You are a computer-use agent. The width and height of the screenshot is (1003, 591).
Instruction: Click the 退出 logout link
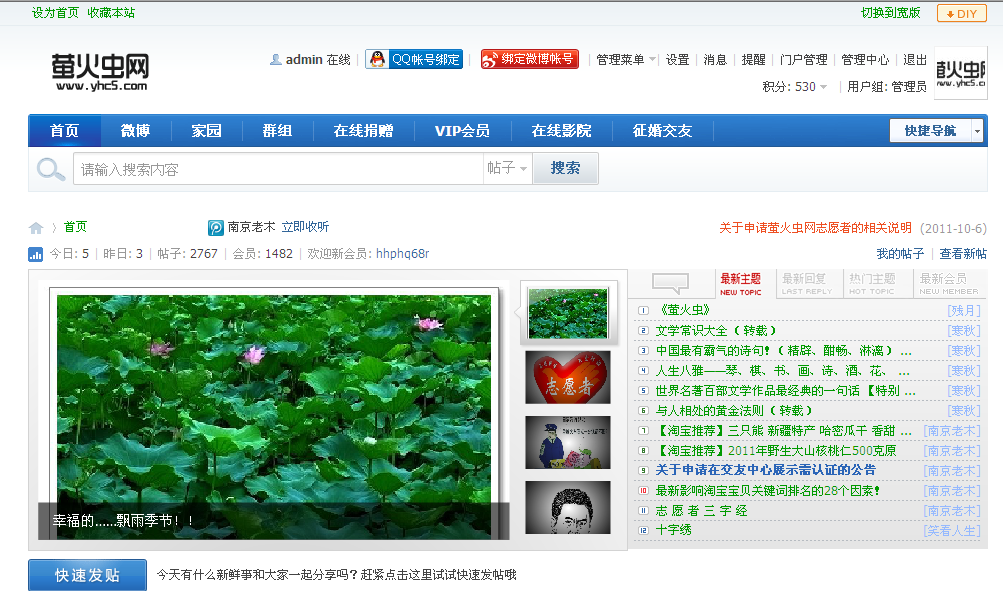(x=915, y=59)
